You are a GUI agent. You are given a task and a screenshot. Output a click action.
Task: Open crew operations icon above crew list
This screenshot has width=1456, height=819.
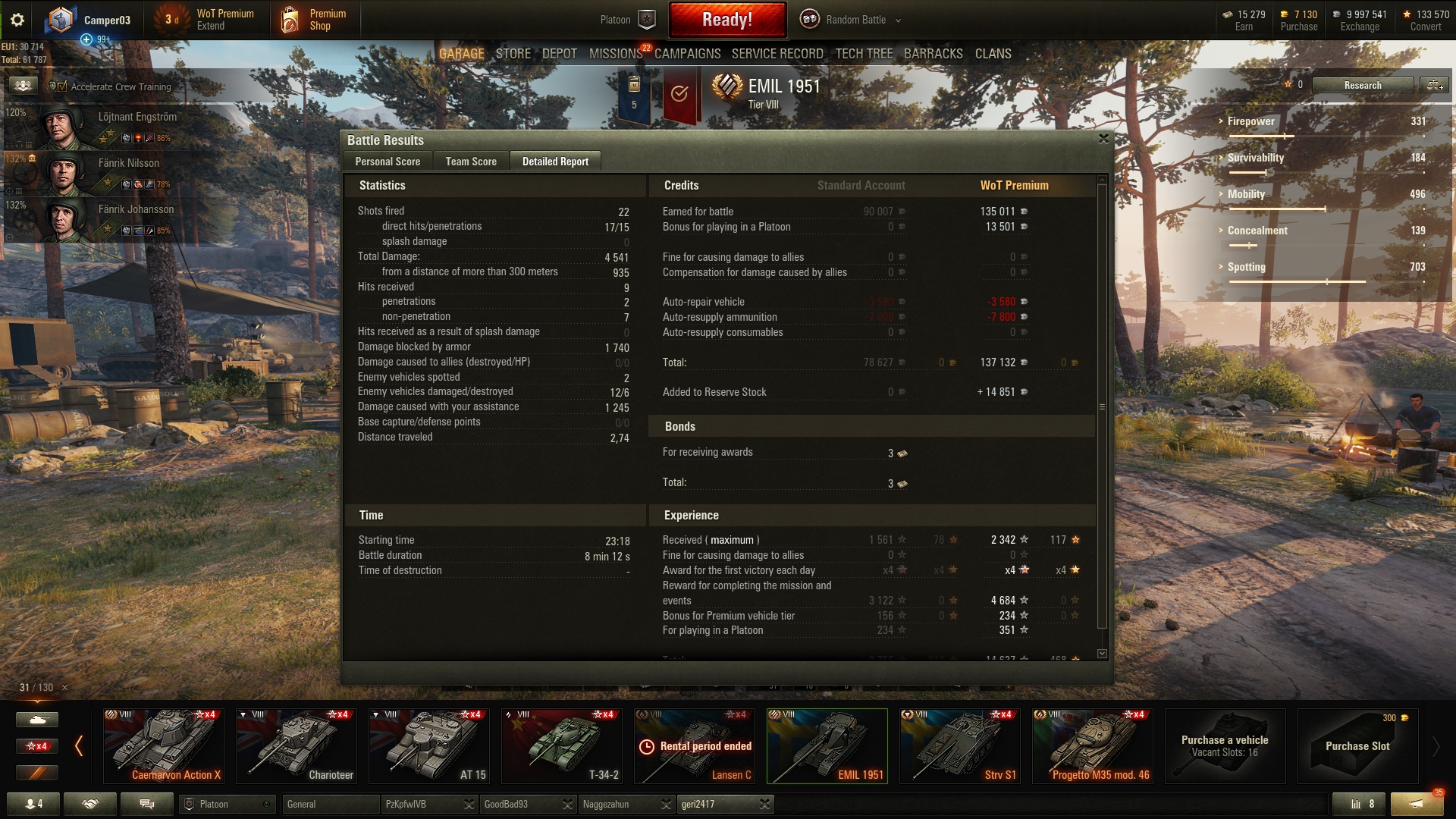[23, 86]
